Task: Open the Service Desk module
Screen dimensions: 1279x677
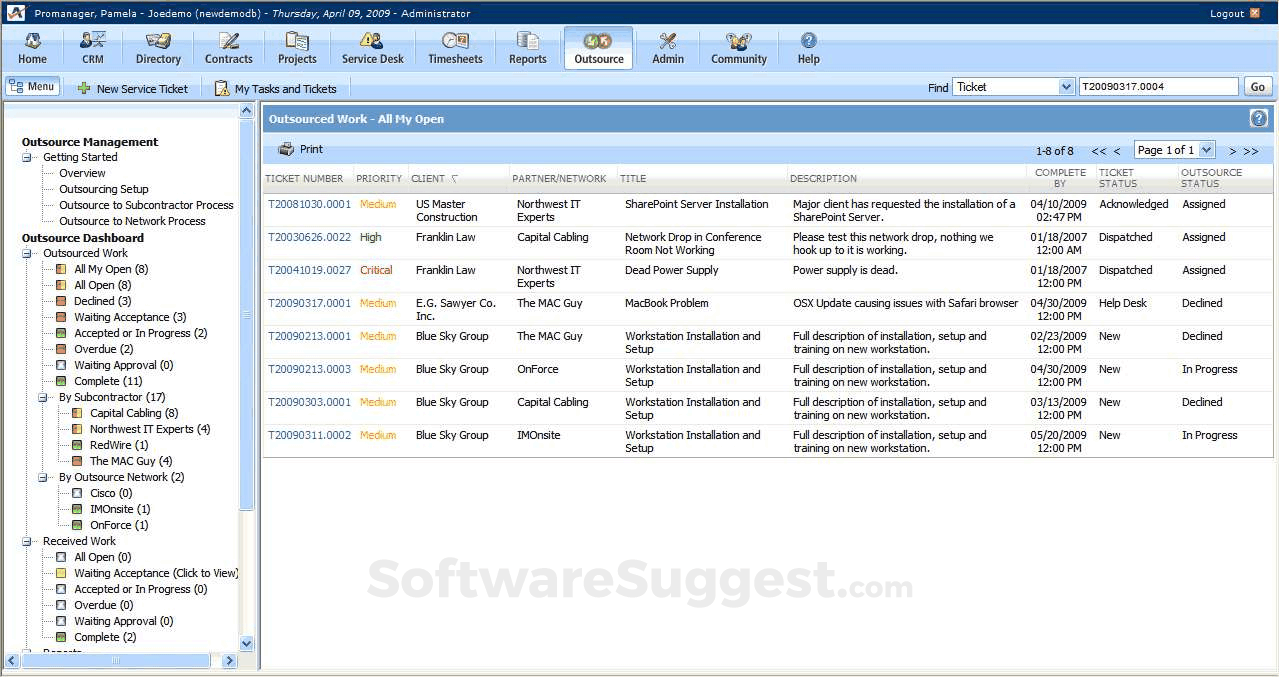Action: point(371,47)
